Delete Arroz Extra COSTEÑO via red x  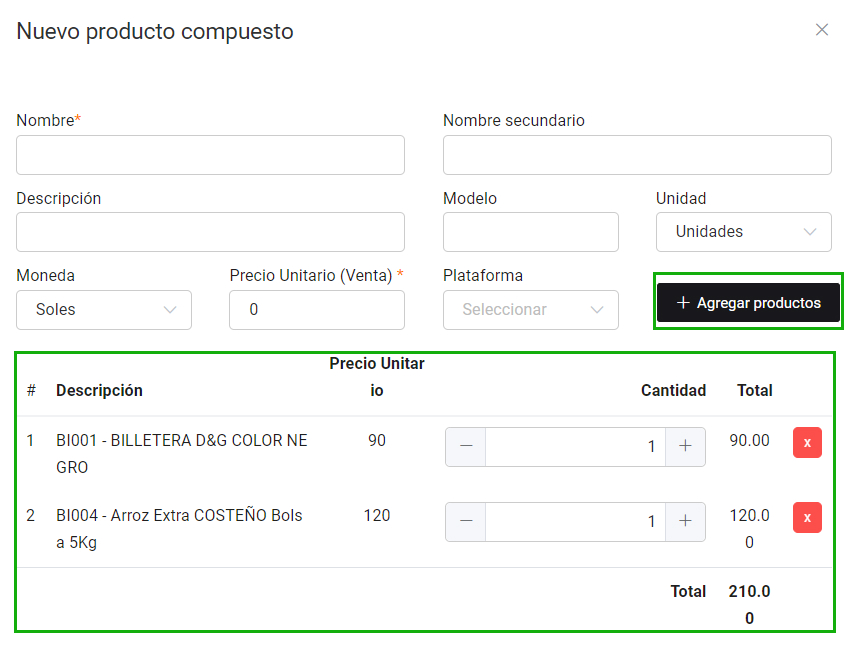[807, 517]
